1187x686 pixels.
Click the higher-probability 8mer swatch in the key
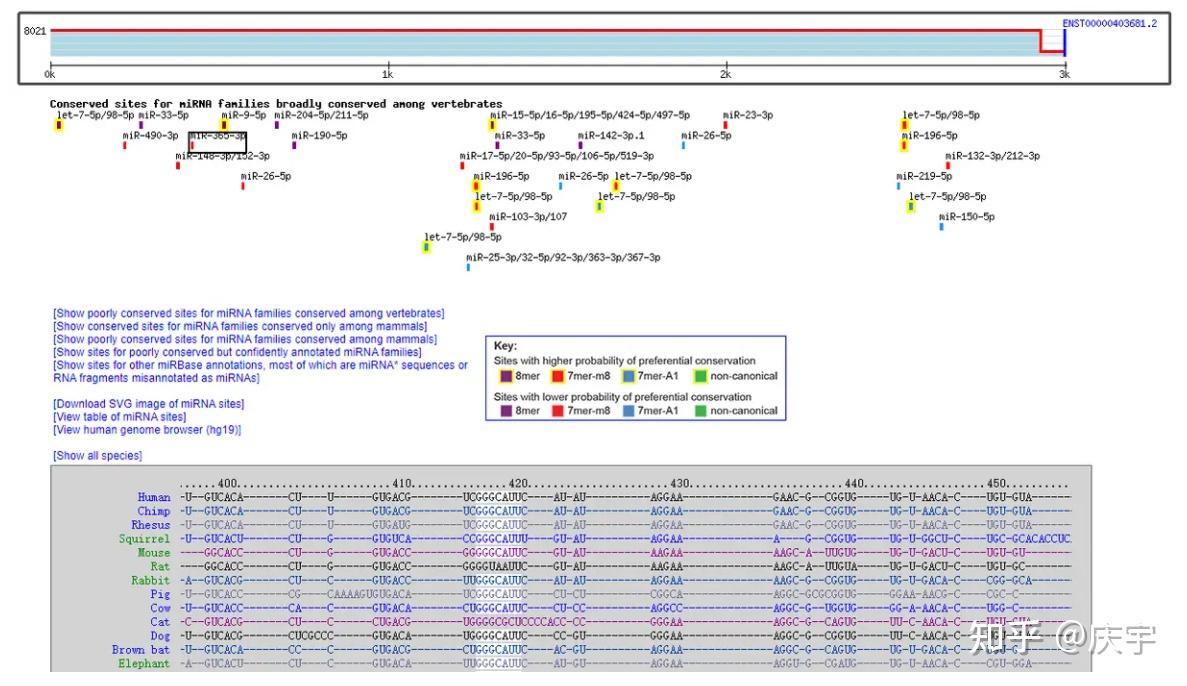click(x=506, y=376)
